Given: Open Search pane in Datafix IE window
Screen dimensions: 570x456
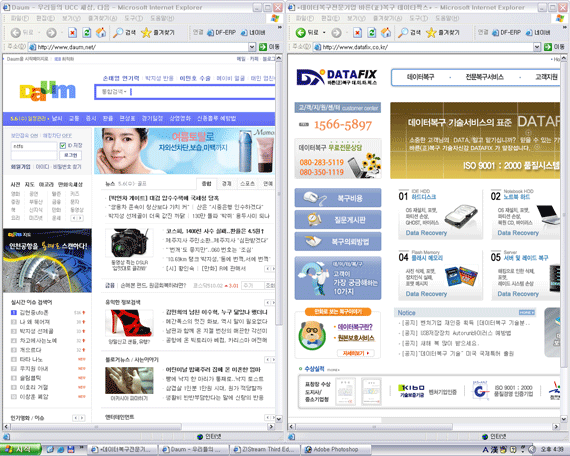Looking at the screenshot, I should [x=409, y=33].
